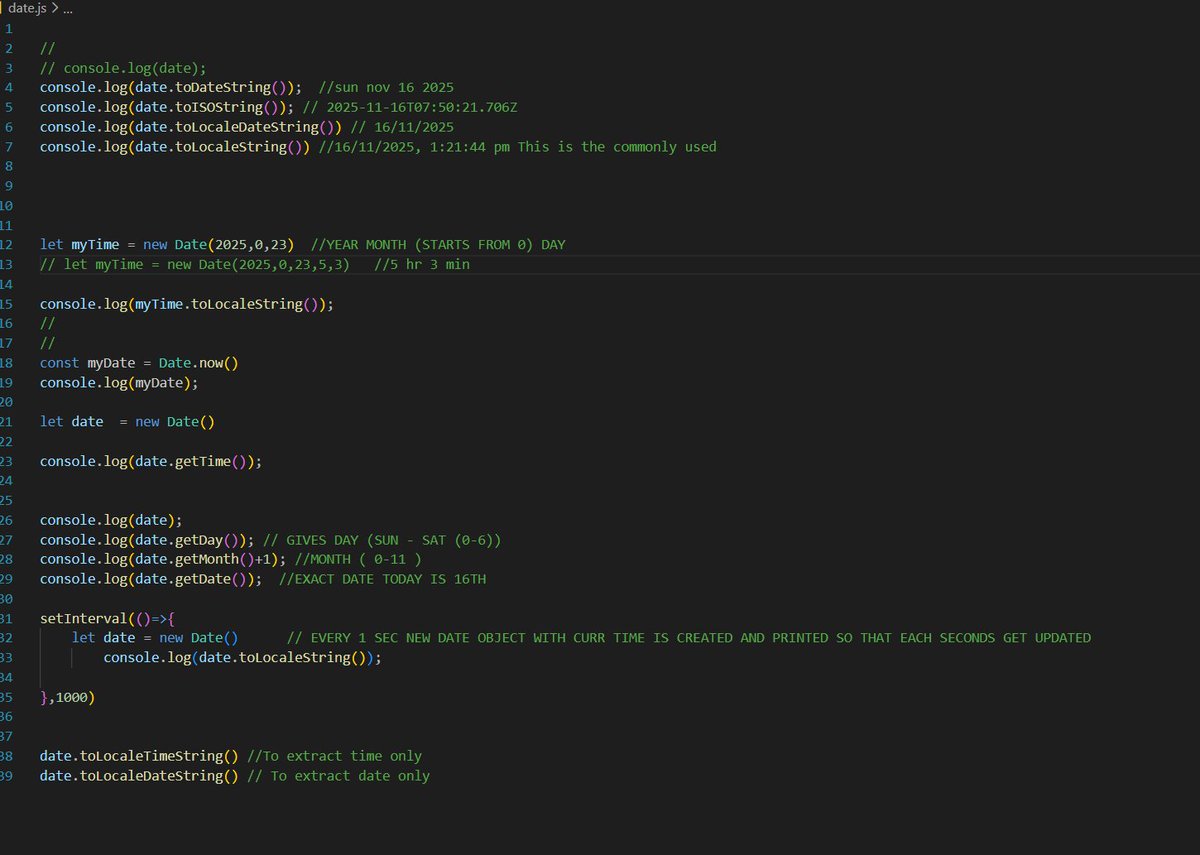Click the comment 'This is the commonly used'
Screen dimensions: 1200x855
tap(617, 147)
